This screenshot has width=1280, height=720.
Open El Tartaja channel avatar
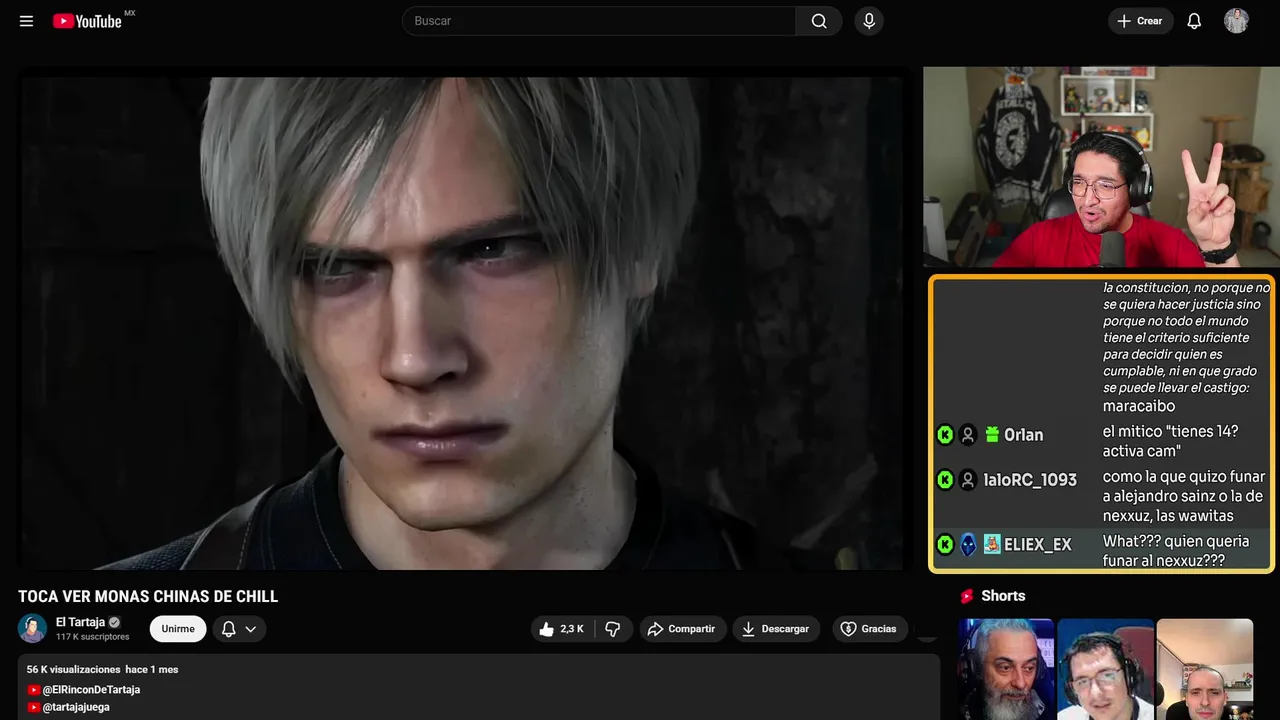coord(32,628)
